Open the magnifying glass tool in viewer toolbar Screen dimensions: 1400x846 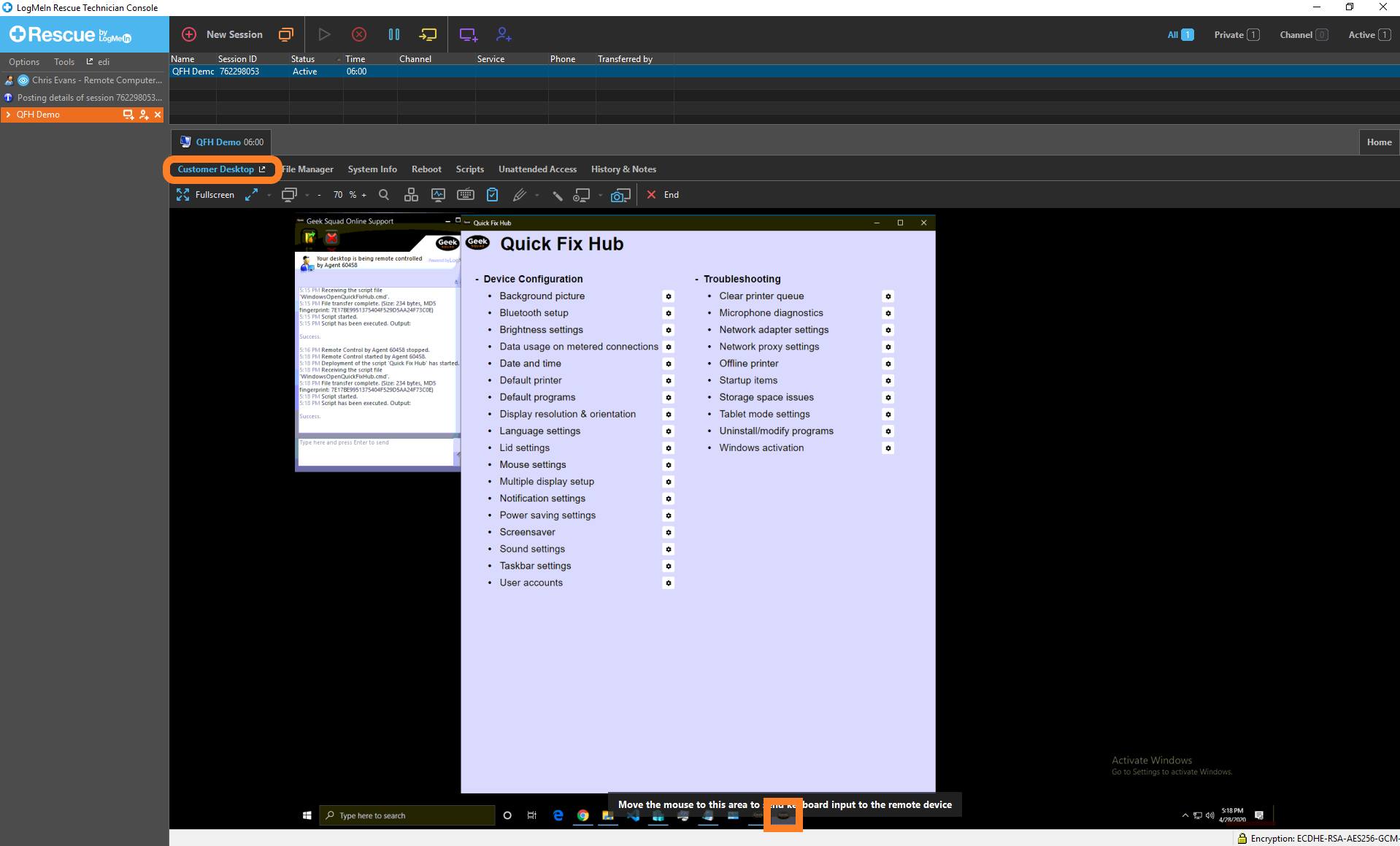click(384, 195)
